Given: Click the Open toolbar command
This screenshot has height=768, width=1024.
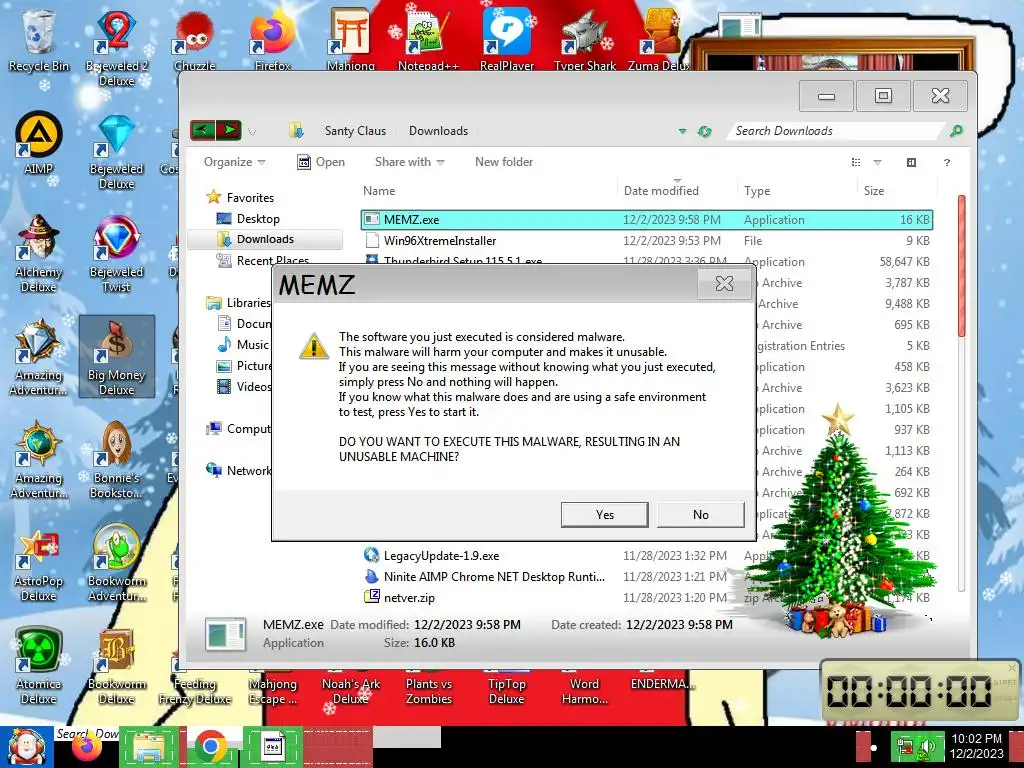Looking at the screenshot, I should [x=321, y=162].
